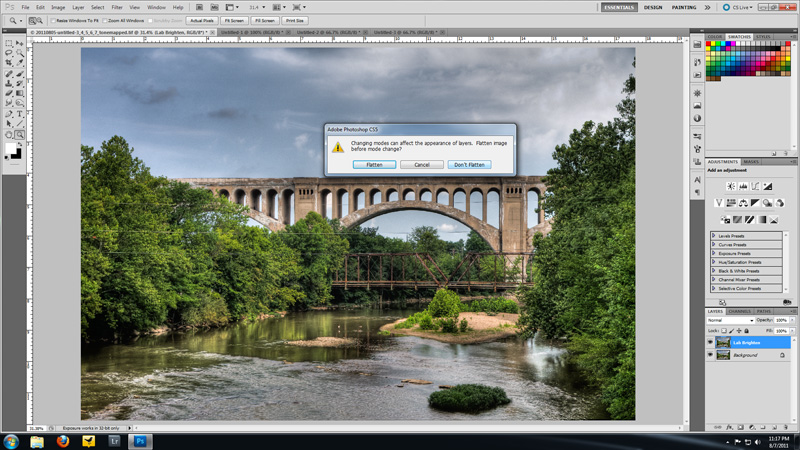Image resolution: width=800 pixels, height=450 pixels.
Task: Switch to the Channels tab
Action: click(x=739, y=311)
